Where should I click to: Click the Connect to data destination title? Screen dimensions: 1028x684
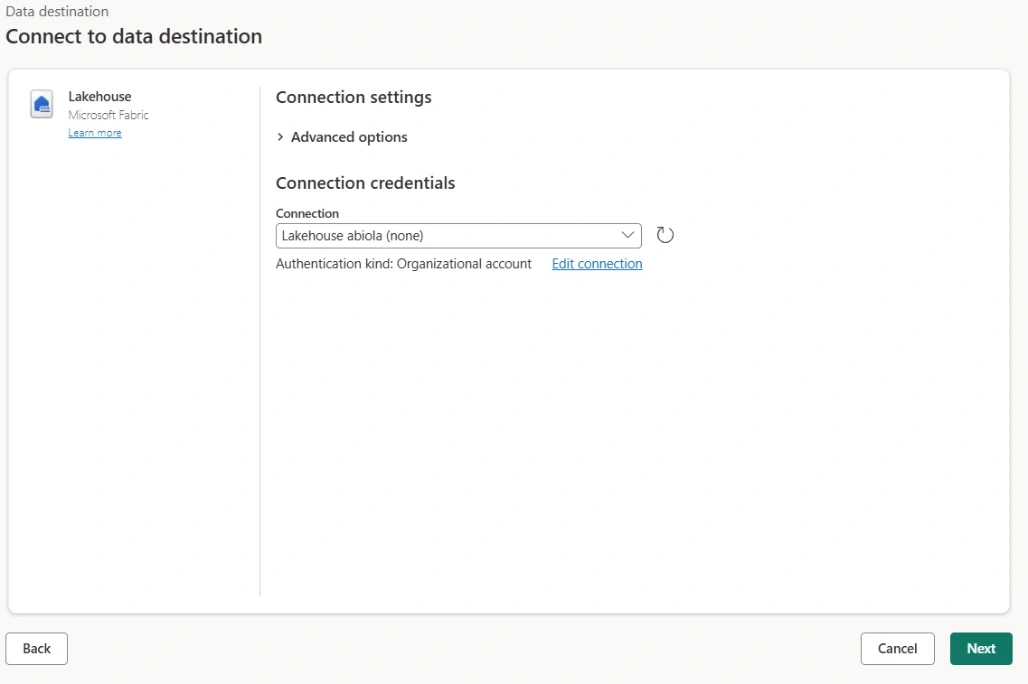pos(134,36)
